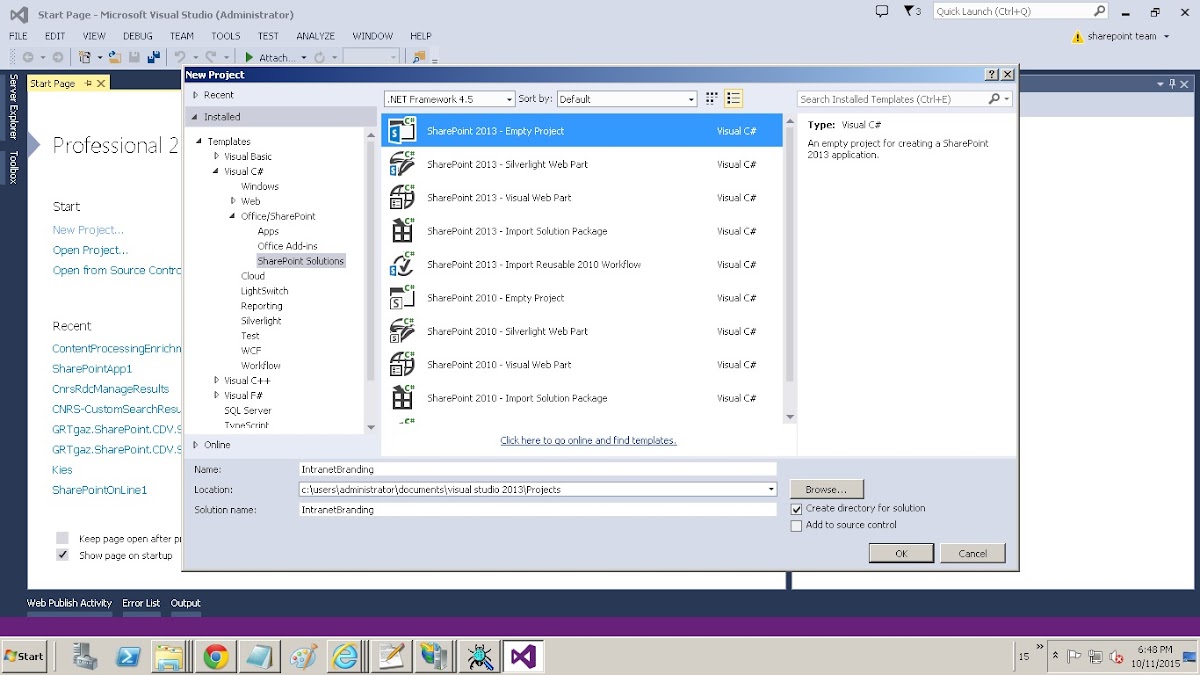This screenshot has width=1200, height=675.
Task: Select SharePoint 2013 Empty Project template icon
Action: [x=402, y=131]
